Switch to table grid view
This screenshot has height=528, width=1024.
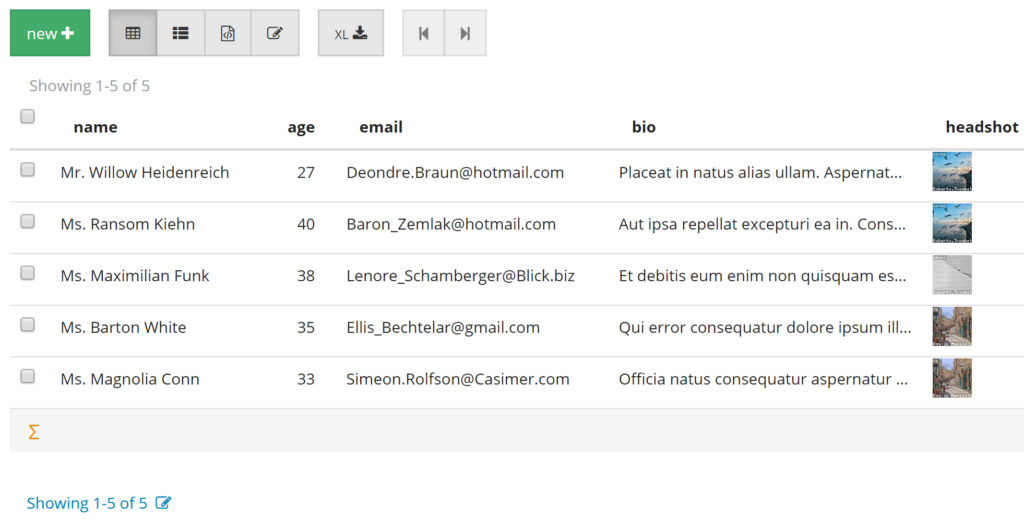pos(133,33)
